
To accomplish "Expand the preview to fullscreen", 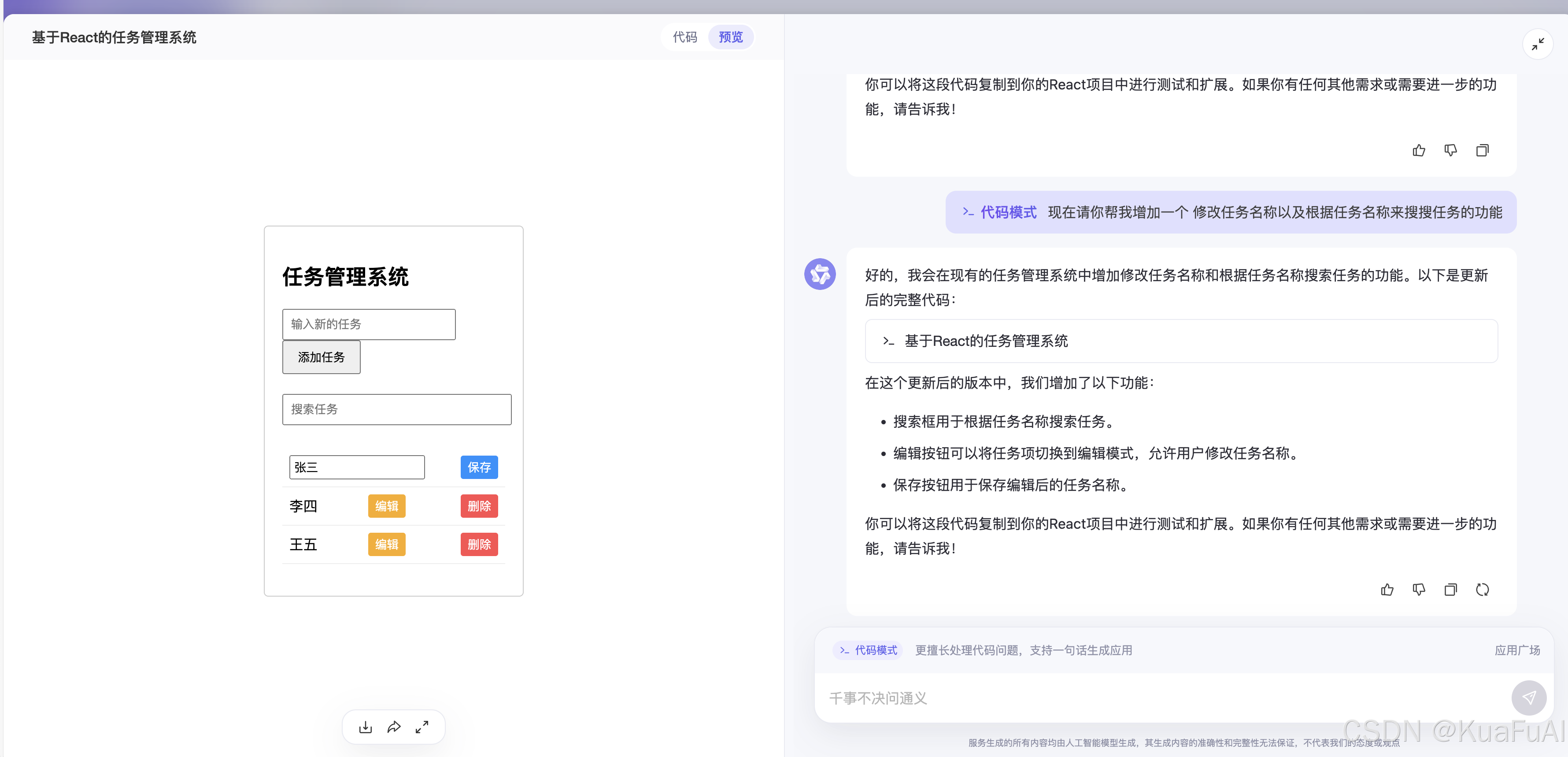I will [422, 727].
